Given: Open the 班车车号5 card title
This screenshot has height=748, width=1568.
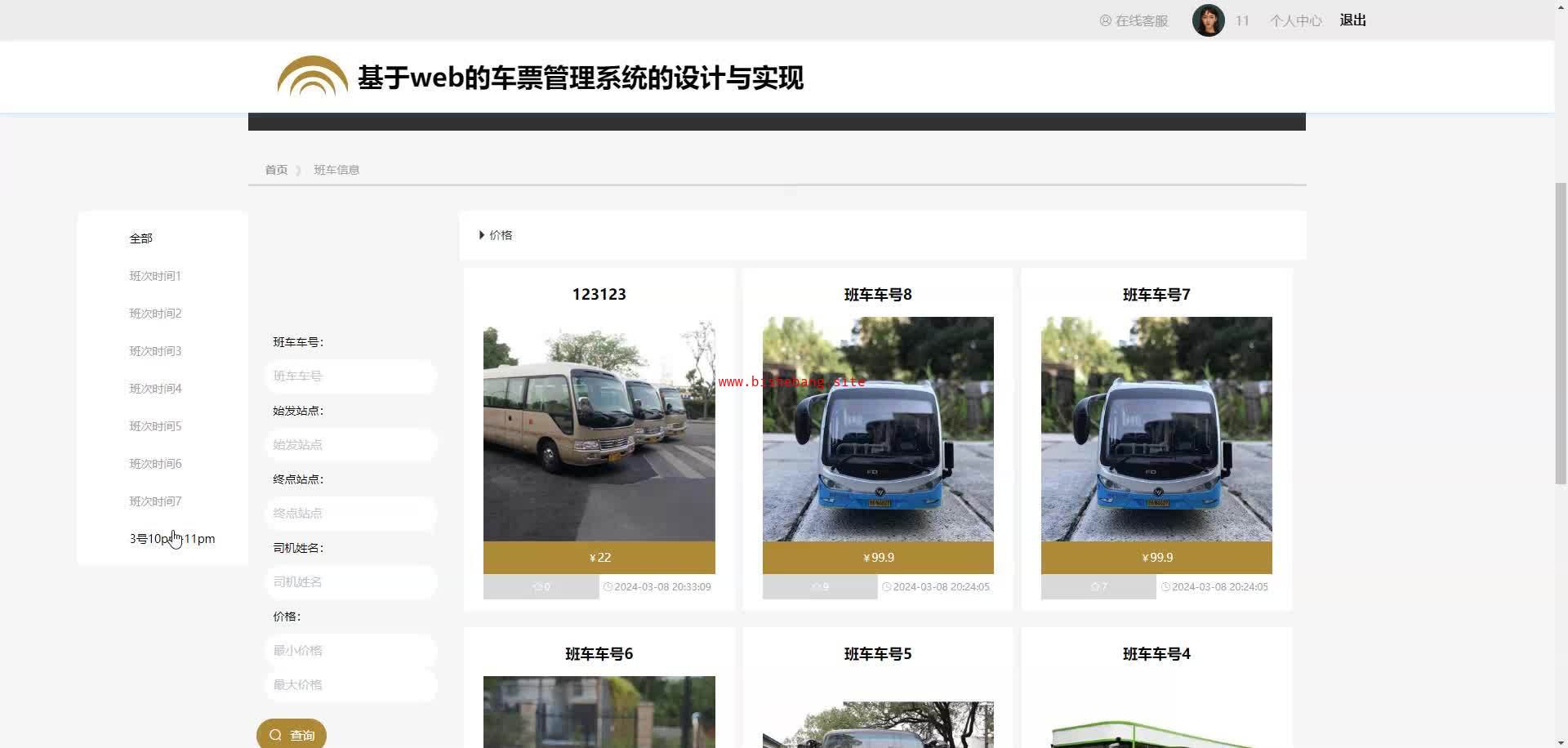Looking at the screenshot, I should [x=878, y=654].
